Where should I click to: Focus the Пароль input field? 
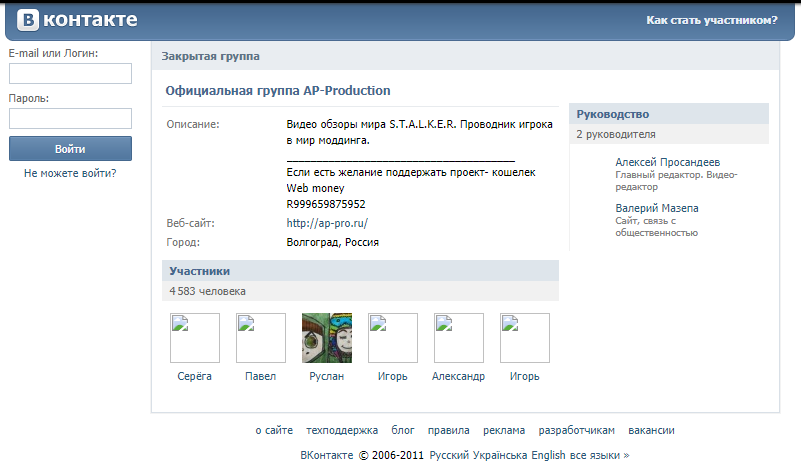pos(70,119)
